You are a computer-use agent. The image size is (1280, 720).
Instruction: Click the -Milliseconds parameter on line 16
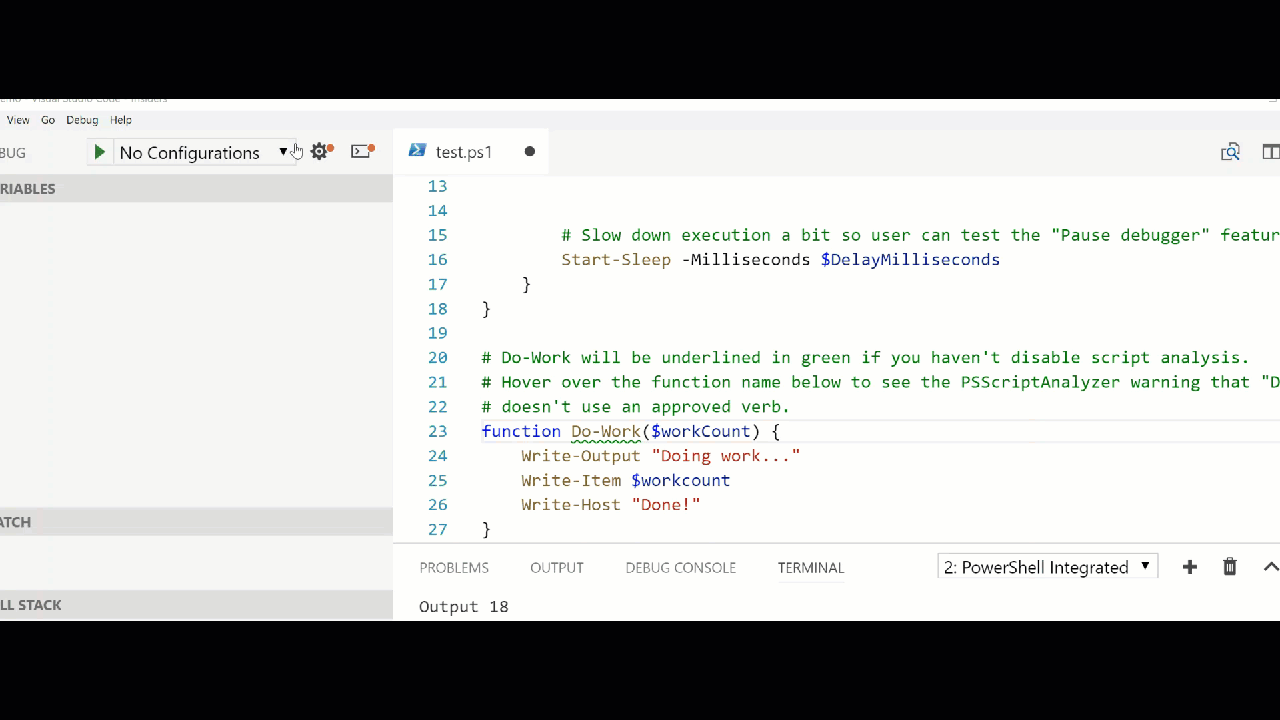[746, 260]
